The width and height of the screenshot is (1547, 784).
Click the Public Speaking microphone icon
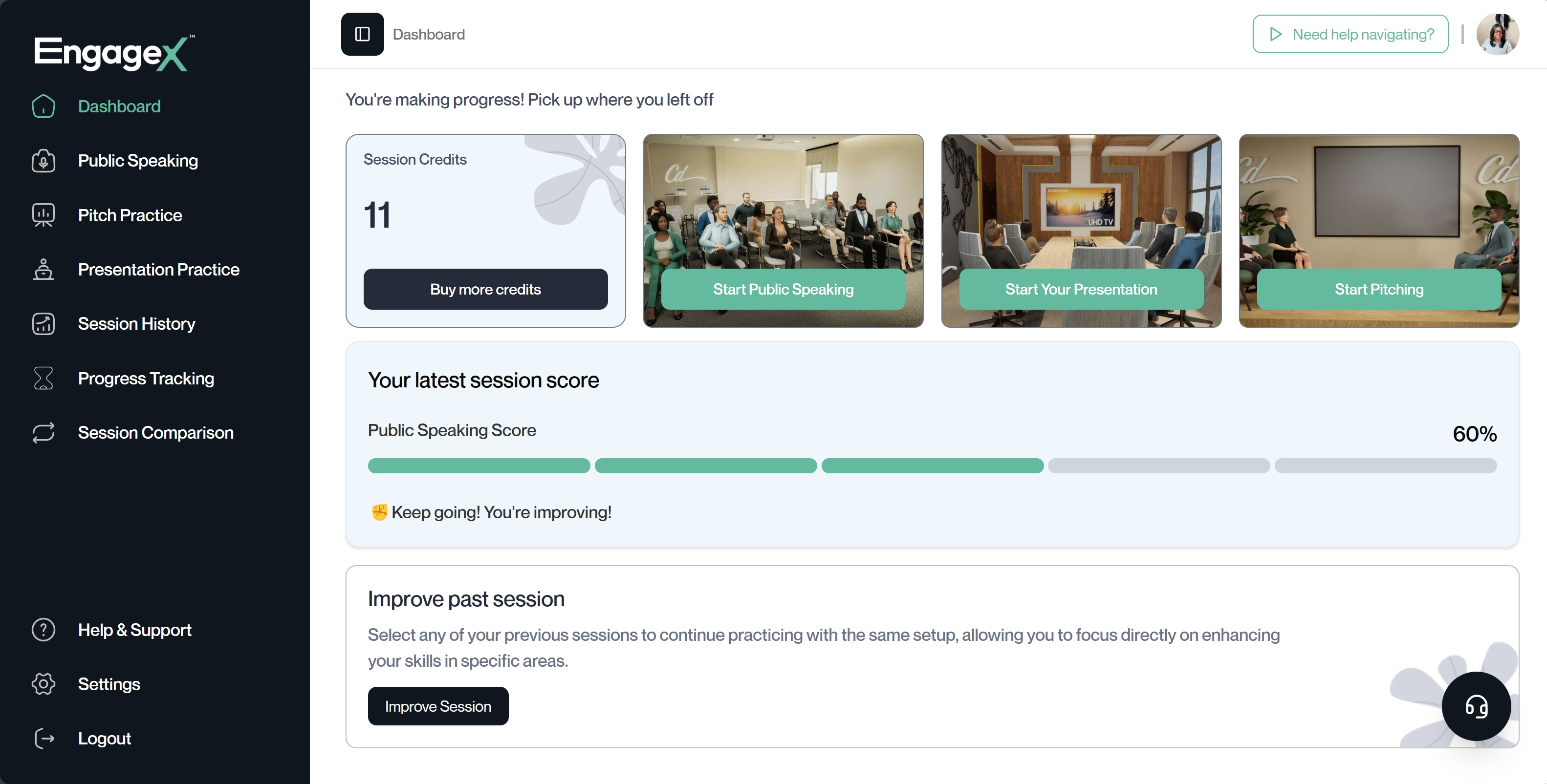pos(43,161)
